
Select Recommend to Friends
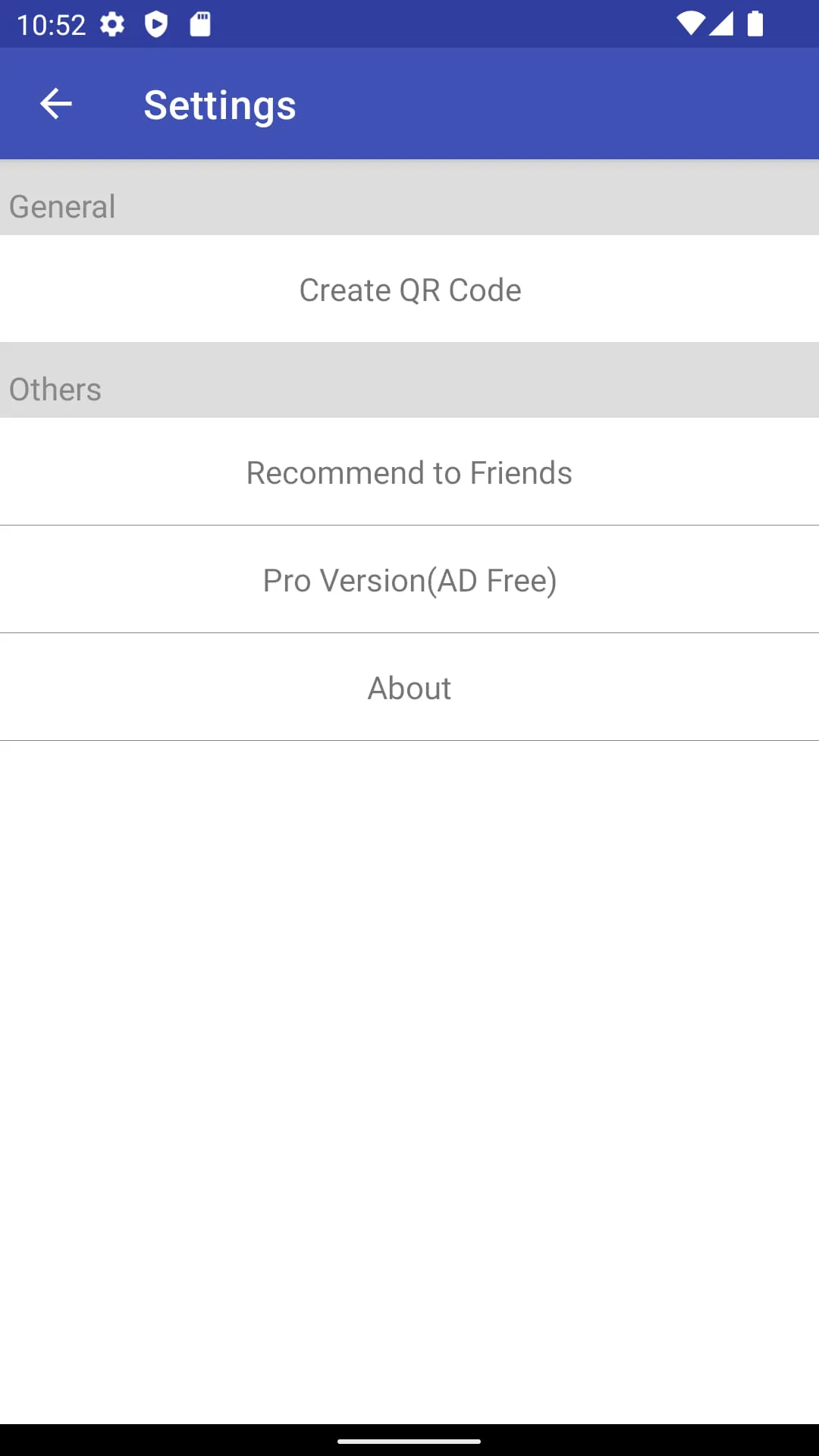[409, 472]
